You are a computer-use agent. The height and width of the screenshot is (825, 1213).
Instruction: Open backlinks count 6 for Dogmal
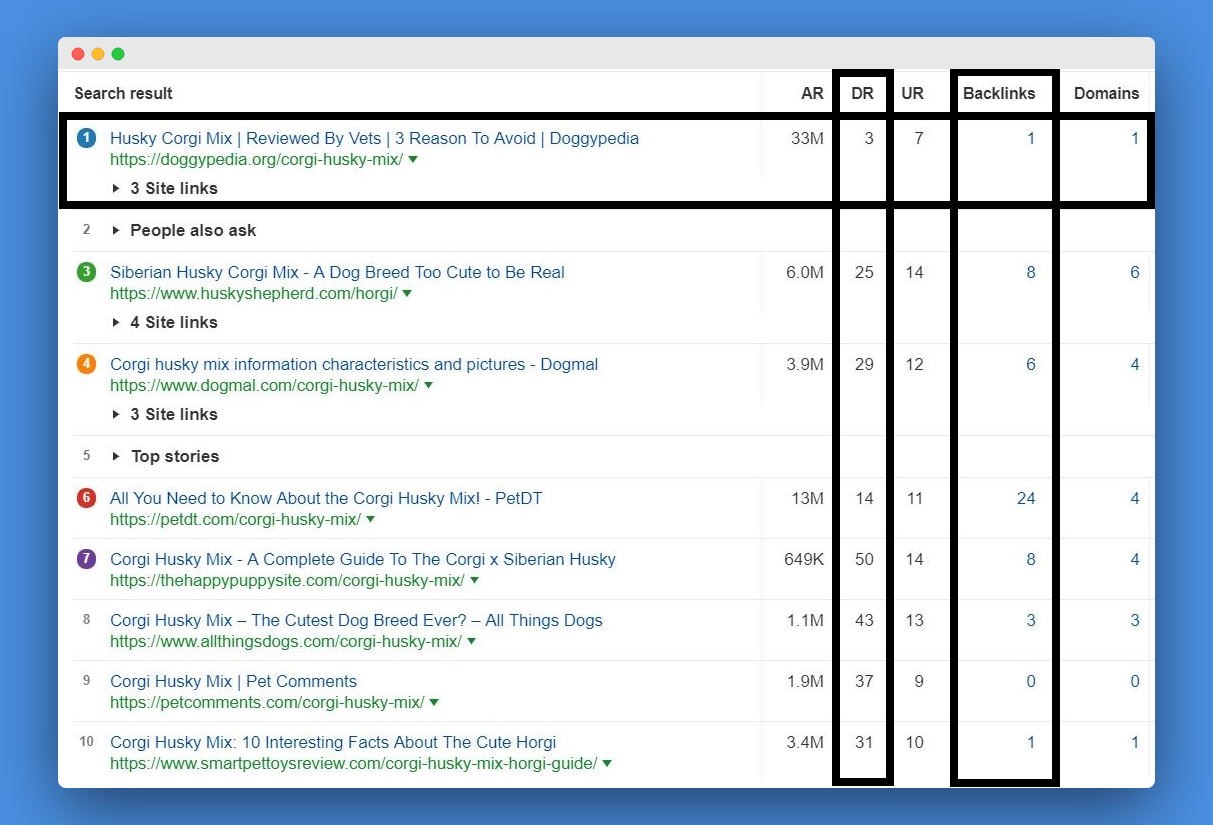1030,364
